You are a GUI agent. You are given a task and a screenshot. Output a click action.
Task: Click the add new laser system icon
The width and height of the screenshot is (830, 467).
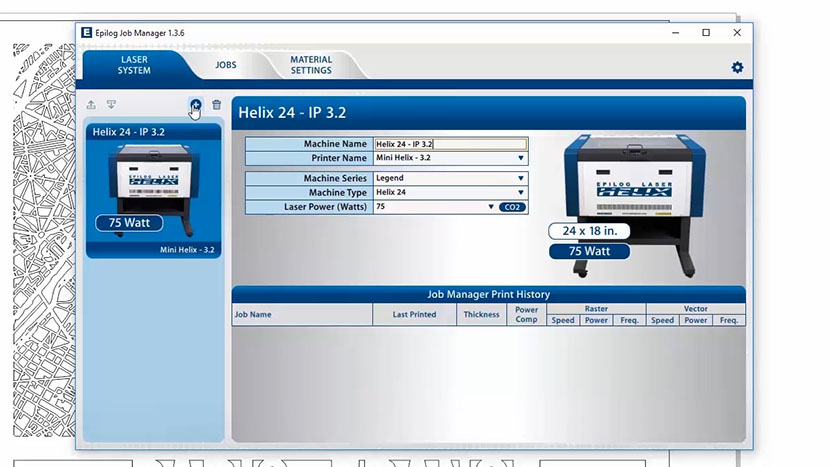click(195, 105)
